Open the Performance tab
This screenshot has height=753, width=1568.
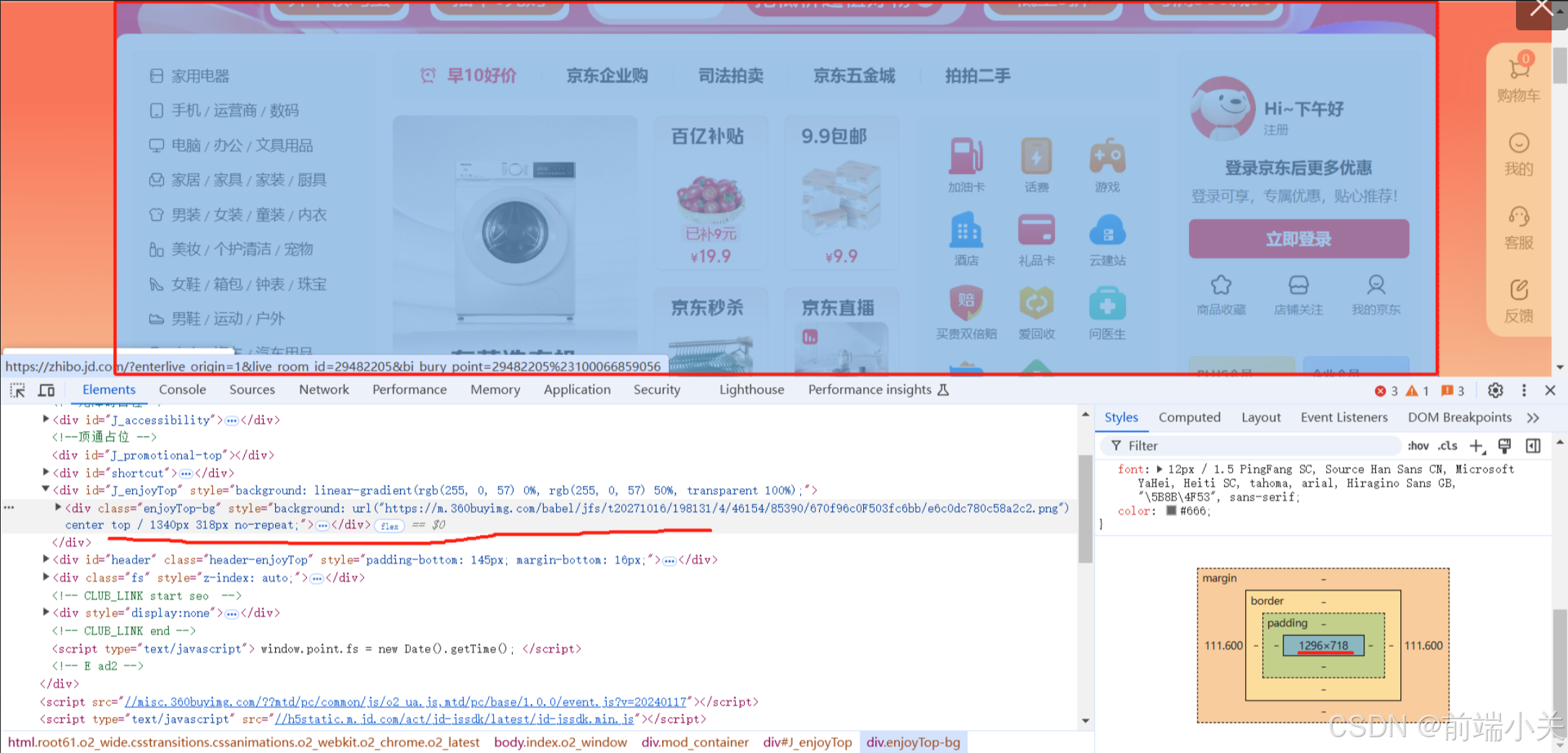point(410,390)
